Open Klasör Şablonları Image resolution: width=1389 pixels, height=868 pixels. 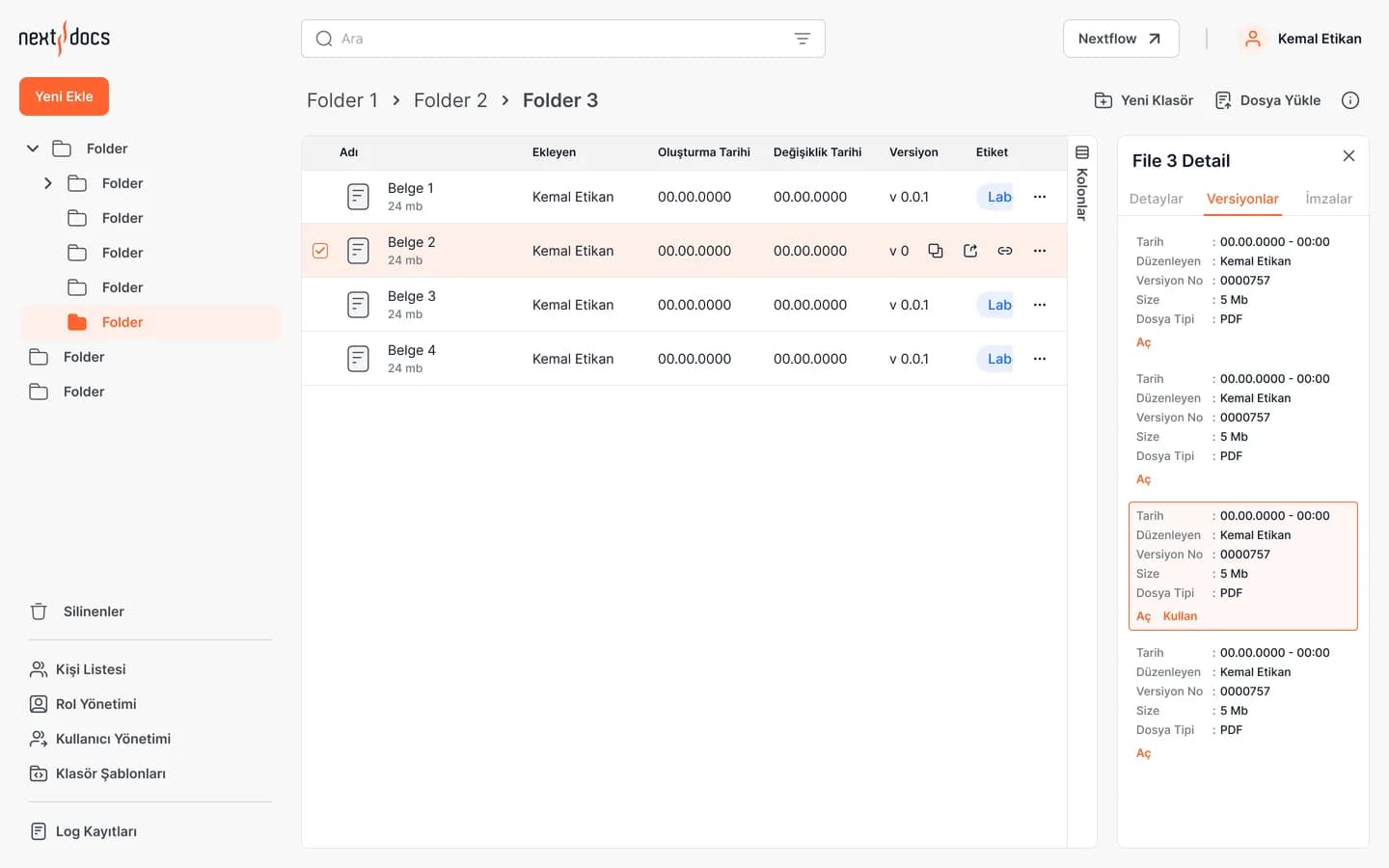click(97, 773)
